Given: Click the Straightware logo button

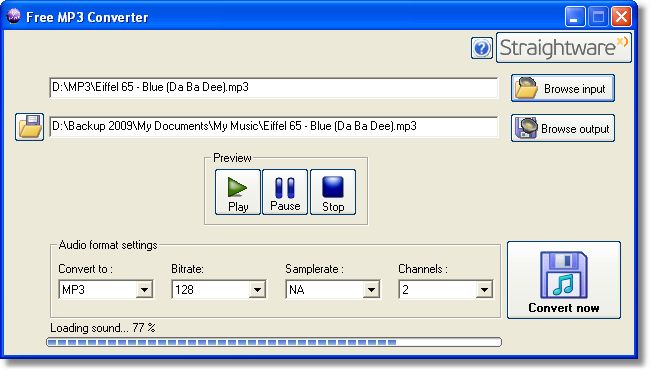Looking at the screenshot, I should [x=564, y=48].
